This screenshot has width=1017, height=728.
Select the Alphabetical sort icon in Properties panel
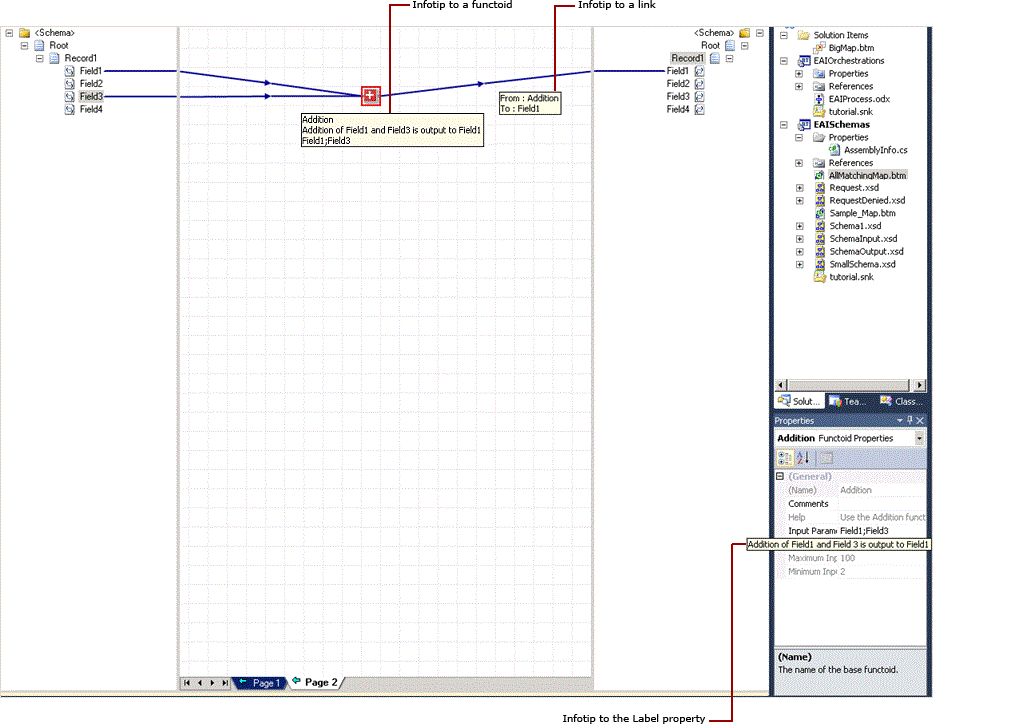tap(801, 458)
